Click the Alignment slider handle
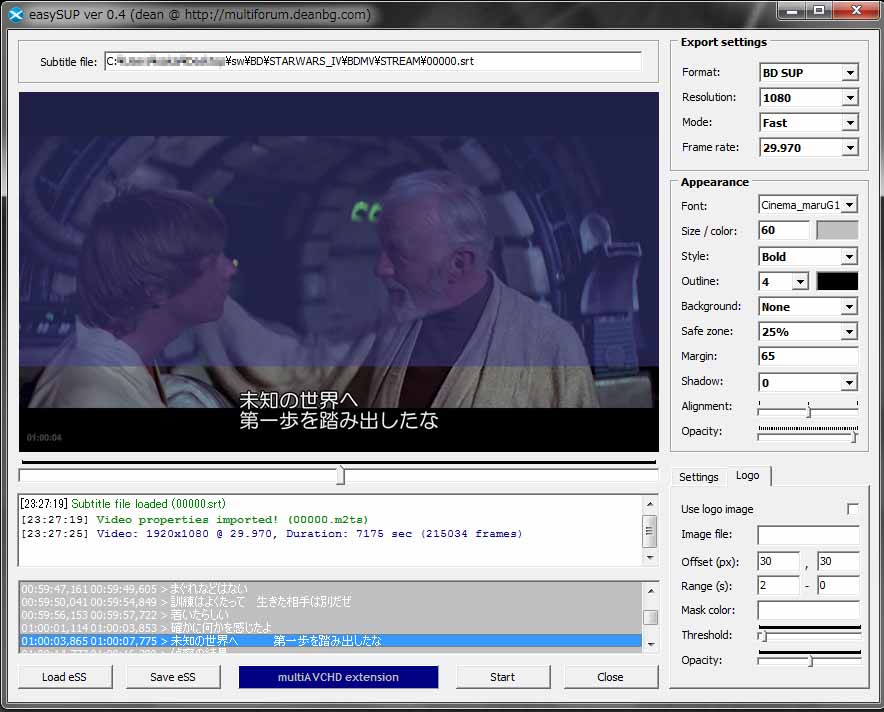Image resolution: width=884 pixels, height=712 pixels. point(808,410)
